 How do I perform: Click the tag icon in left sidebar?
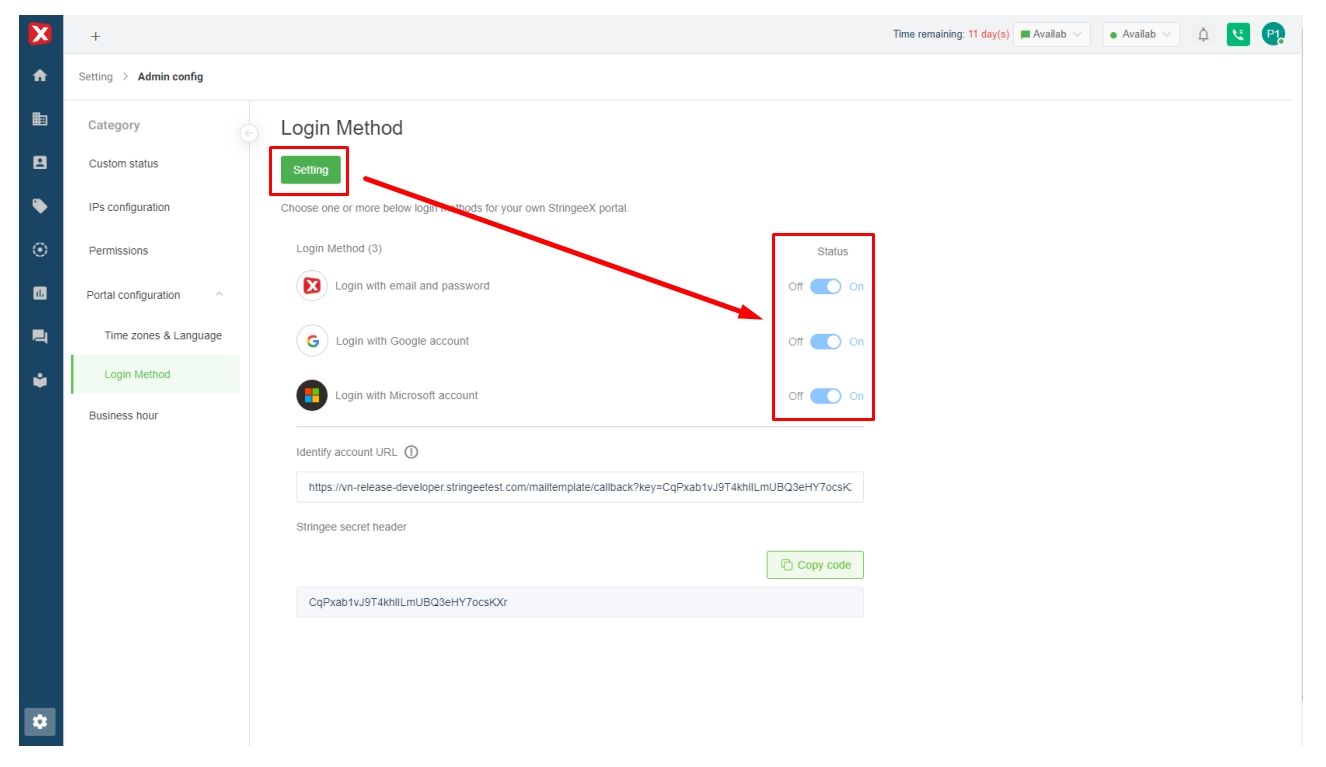[x=40, y=206]
